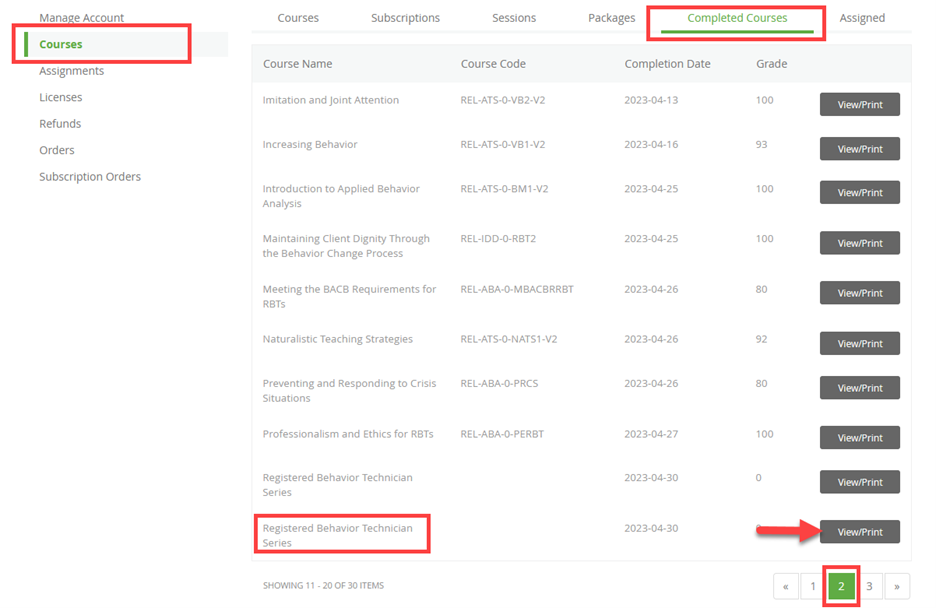Click View/Print for Imitation and Joint Attention
The width and height of the screenshot is (936, 608).
859,105
